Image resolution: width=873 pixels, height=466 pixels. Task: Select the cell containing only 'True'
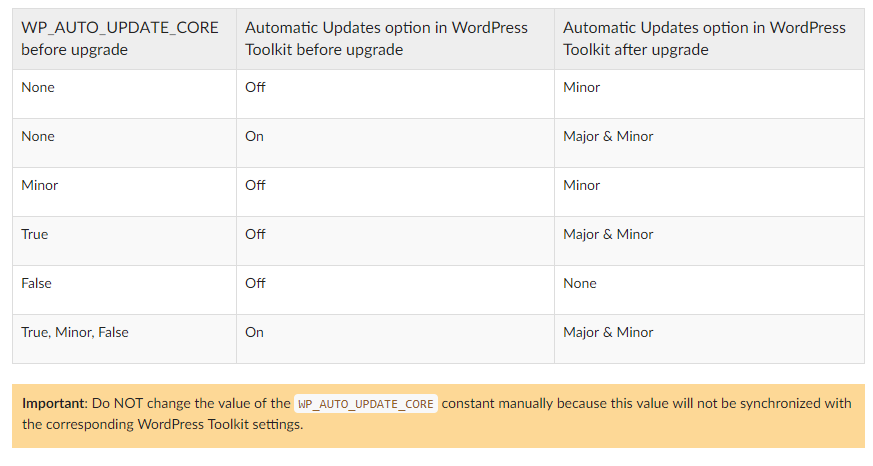coord(35,234)
